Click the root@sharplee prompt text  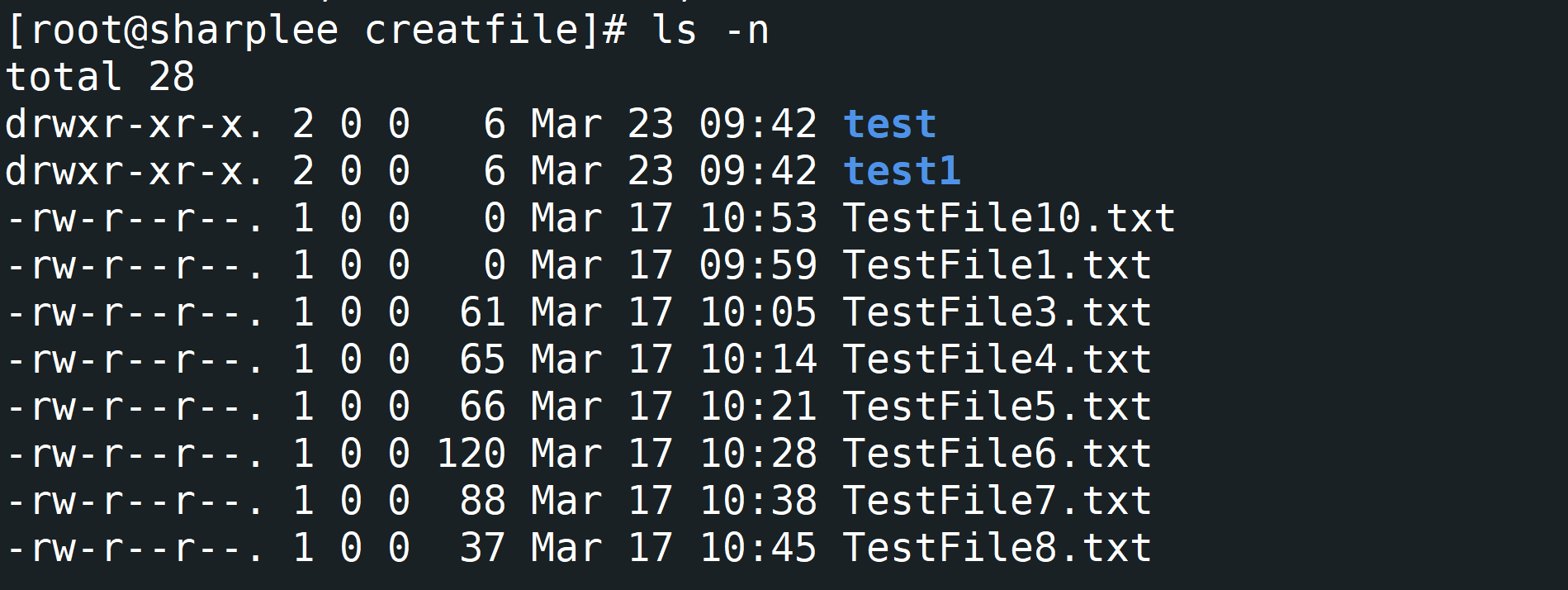tap(183, 31)
